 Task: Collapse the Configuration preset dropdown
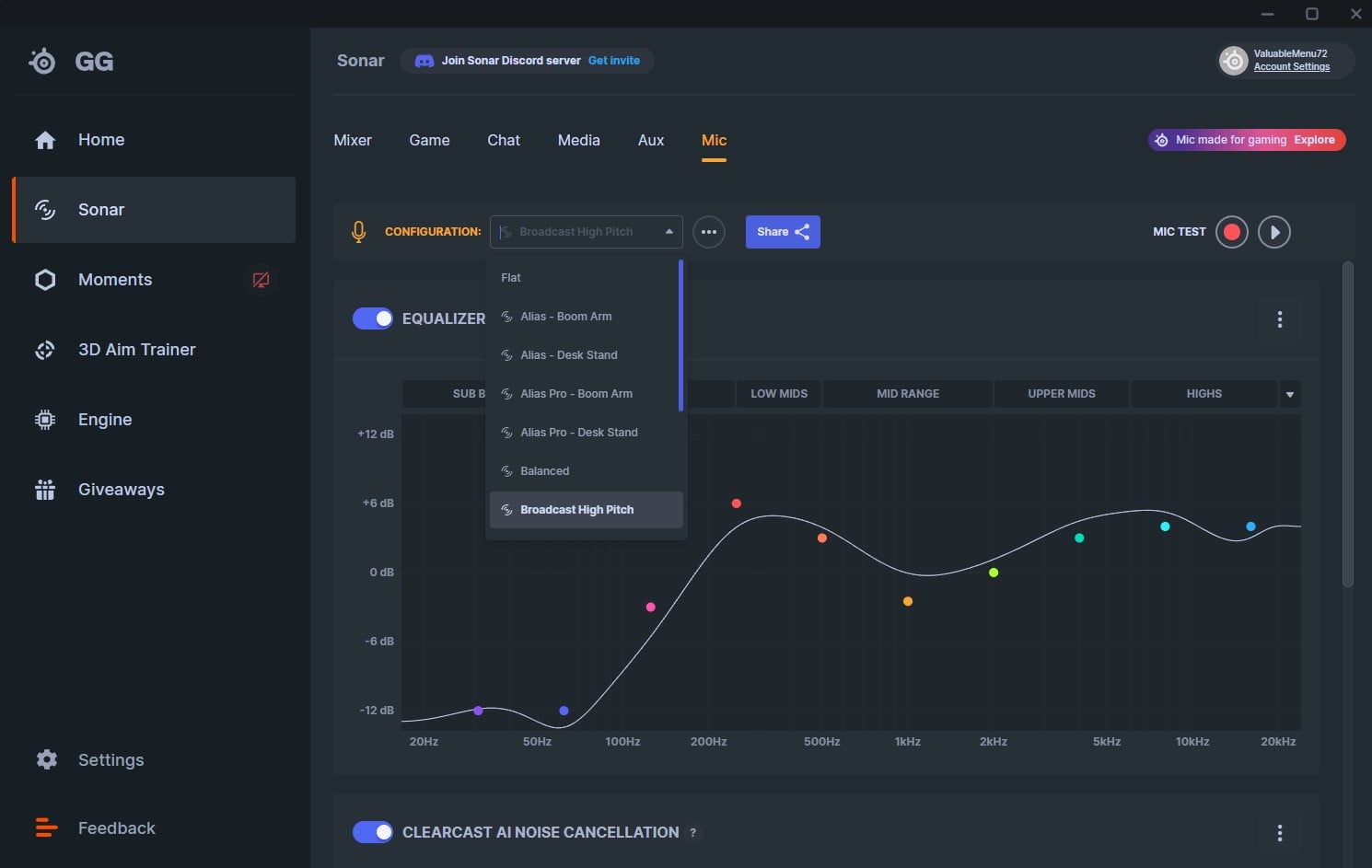click(669, 232)
